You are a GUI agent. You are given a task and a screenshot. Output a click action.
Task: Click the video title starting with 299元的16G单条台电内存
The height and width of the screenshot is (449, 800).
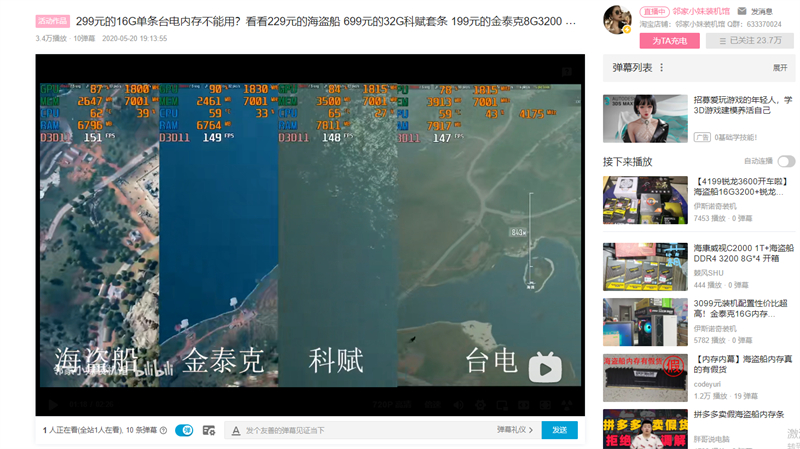coord(326,21)
